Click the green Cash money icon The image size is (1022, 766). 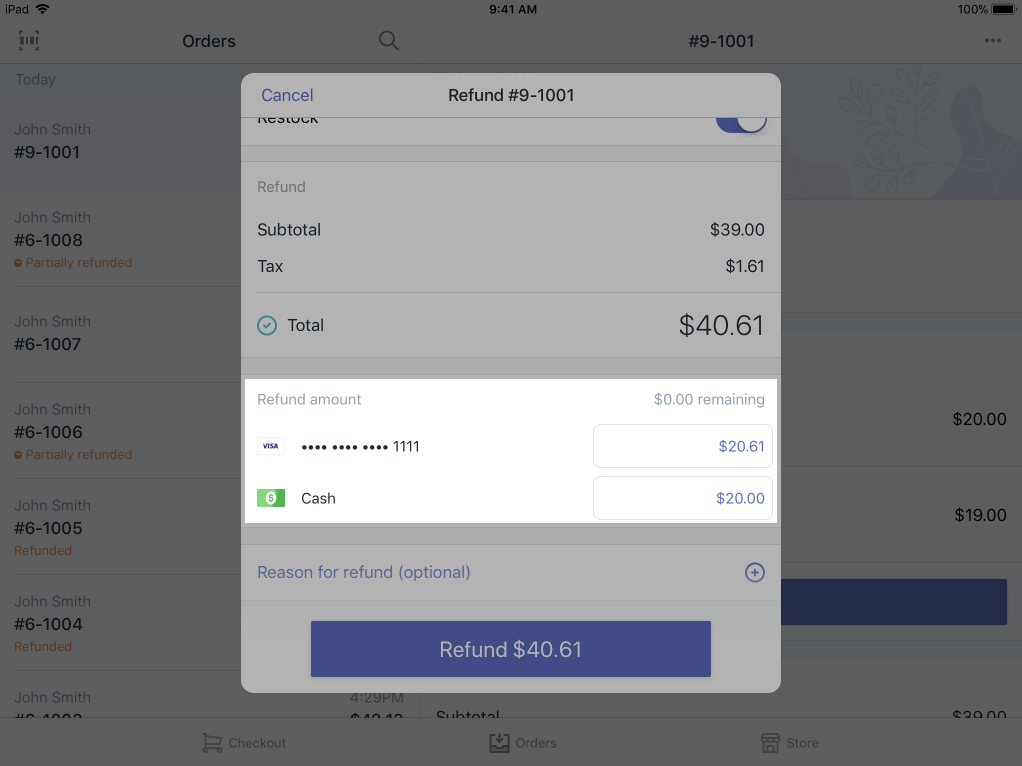tap(270, 498)
